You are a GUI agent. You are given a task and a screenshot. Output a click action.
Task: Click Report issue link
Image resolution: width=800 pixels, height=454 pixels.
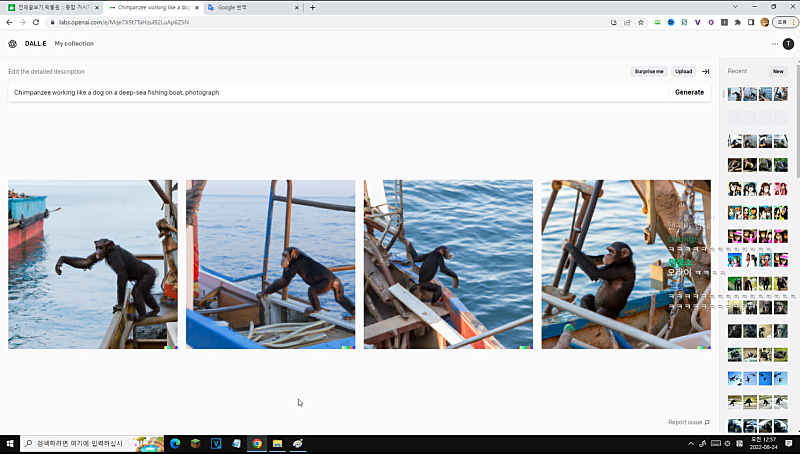coord(689,422)
